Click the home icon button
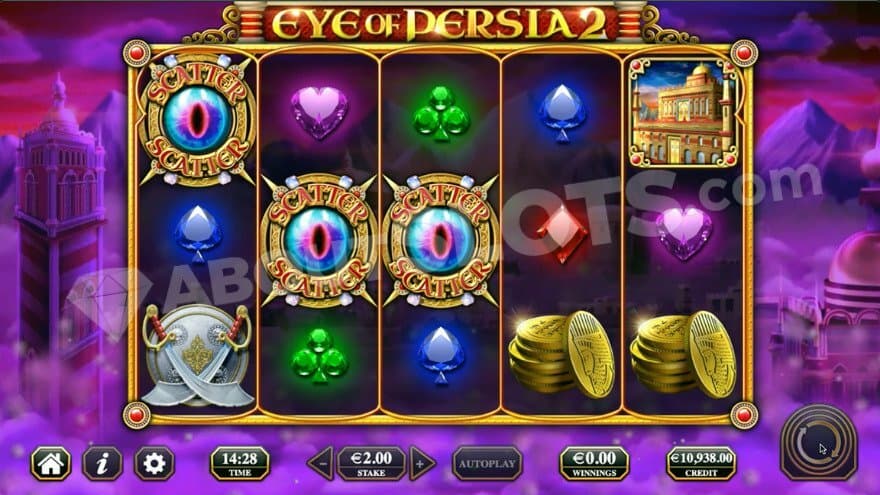 click(51, 464)
